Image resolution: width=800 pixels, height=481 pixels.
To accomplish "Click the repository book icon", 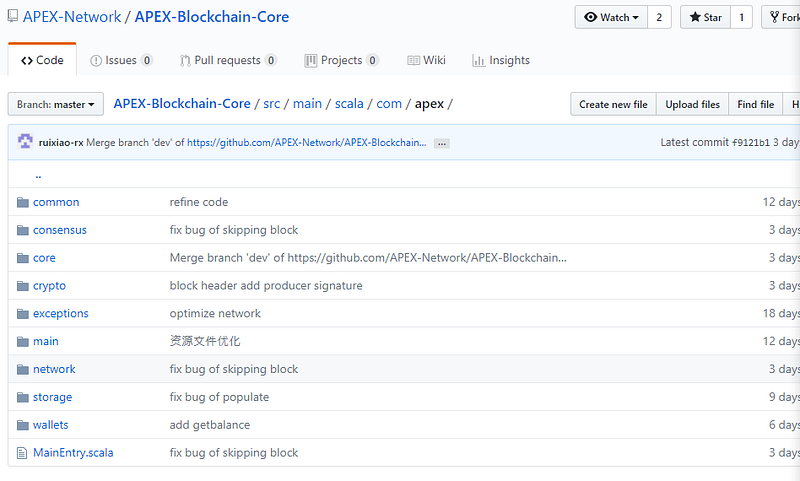I will 12,17.
